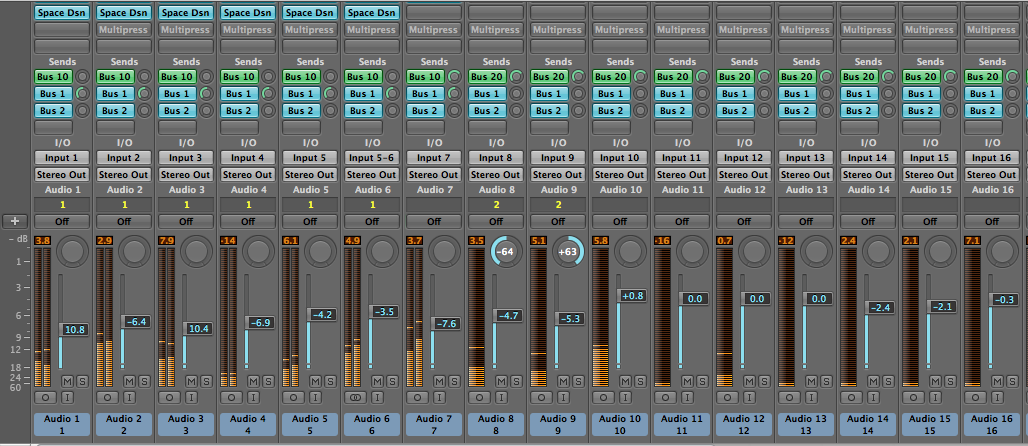Click the pan knob on Audio 12
This screenshot has width=1028, height=446.
pos(754,251)
